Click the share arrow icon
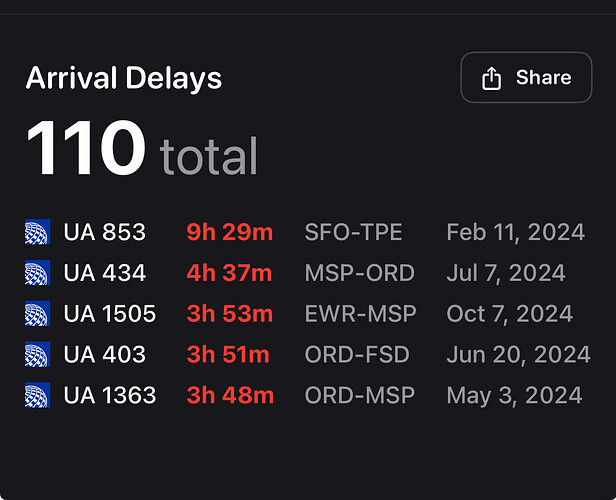This screenshot has width=616, height=500. (491, 78)
